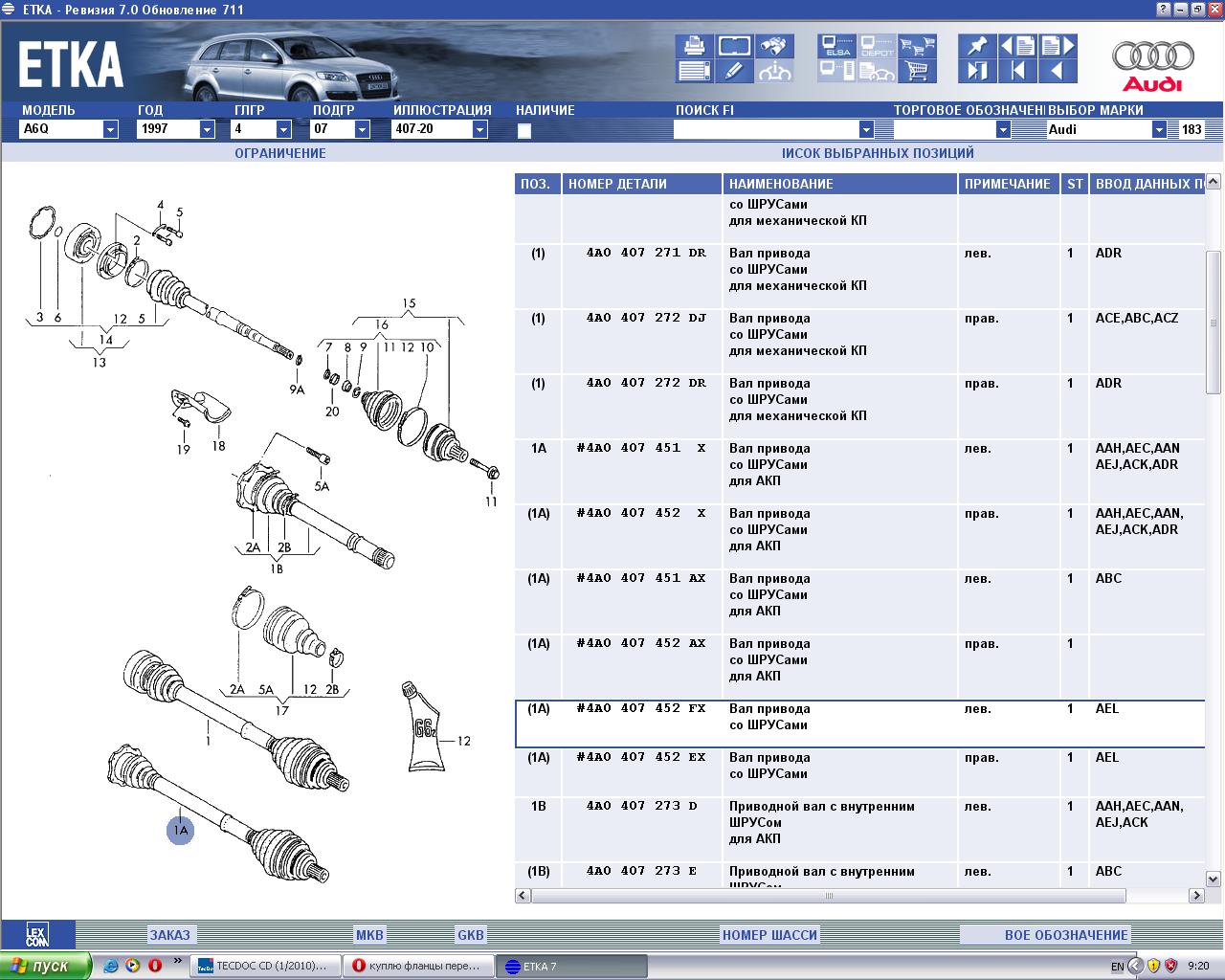This screenshot has width=1225, height=980.
Task: Click the horizontal scrollbar thumb of parts list
Action: tap(830, 896)
